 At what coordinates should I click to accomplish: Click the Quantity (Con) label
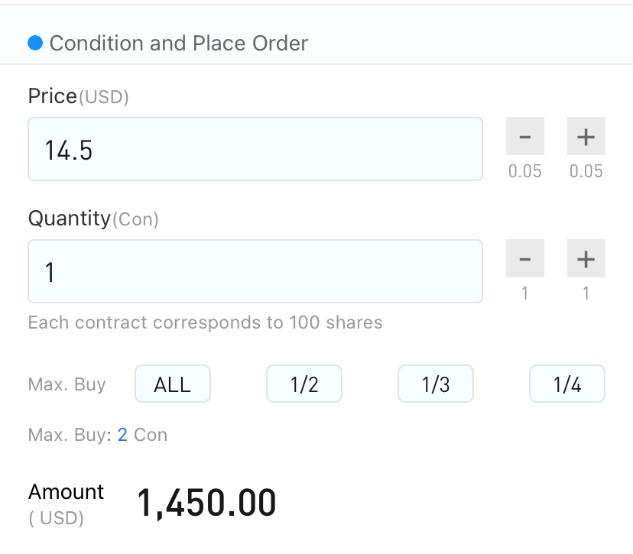coord(93,218)
